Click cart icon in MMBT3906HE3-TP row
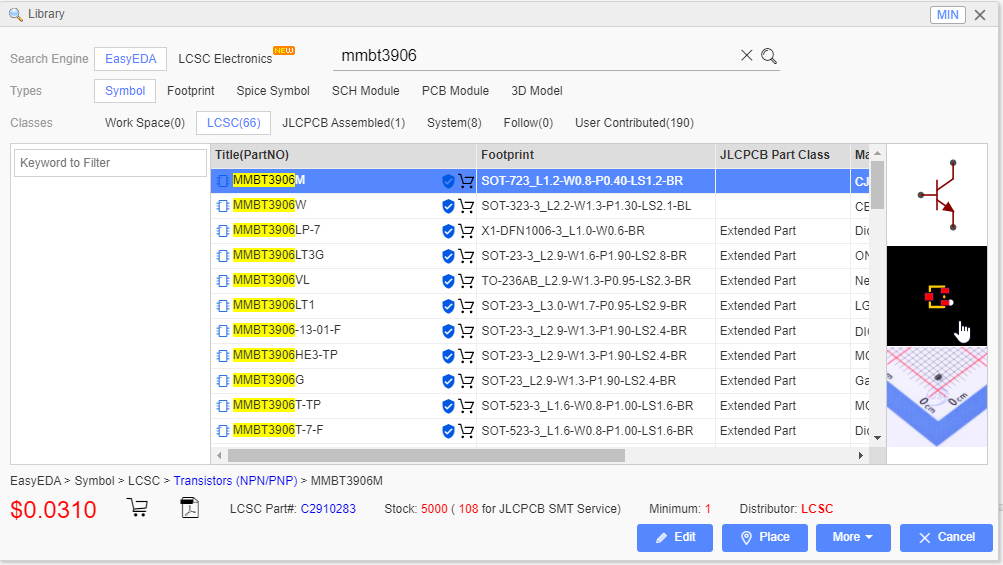The image size is (1003, 565). pyautogui.click(x=466, y=356)
